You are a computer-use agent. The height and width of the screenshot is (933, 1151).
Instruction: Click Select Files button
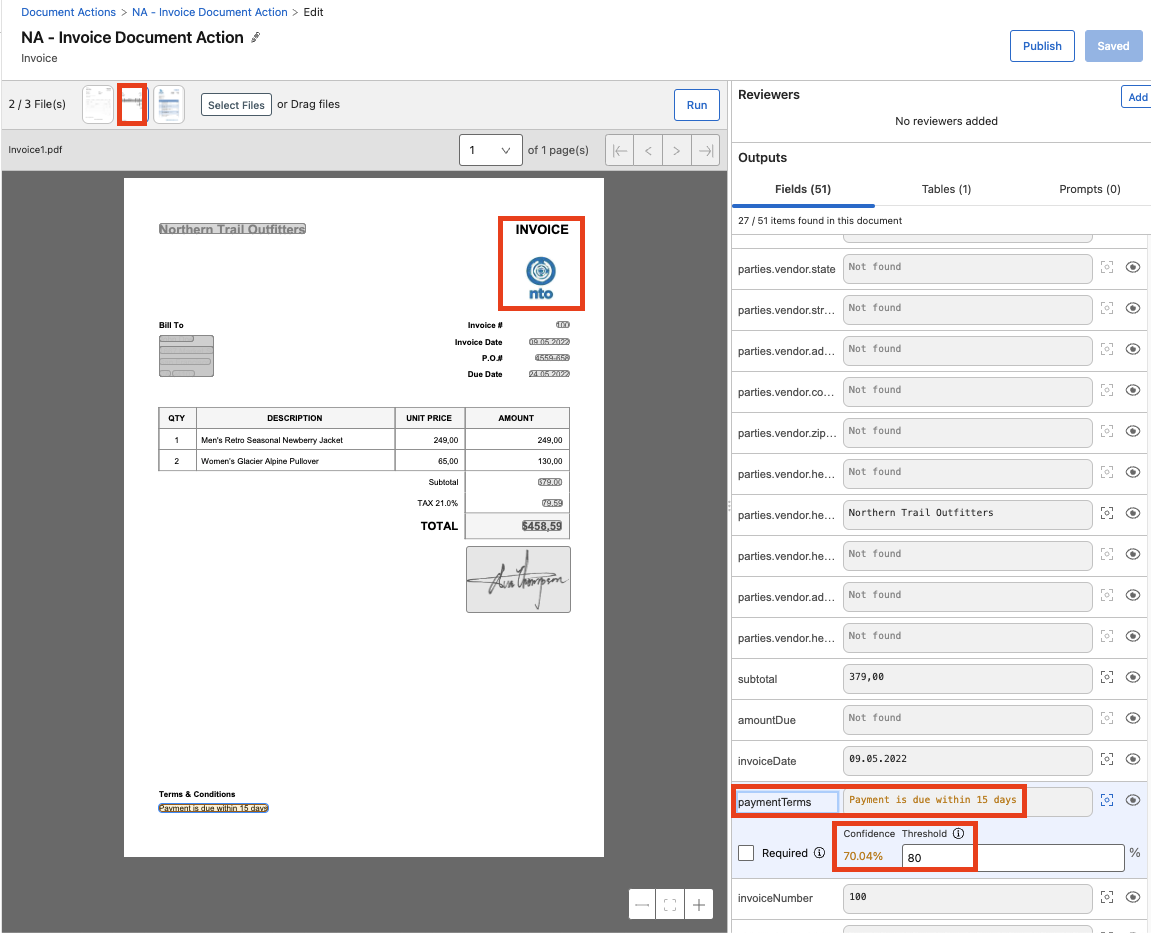tap(236, 105)
